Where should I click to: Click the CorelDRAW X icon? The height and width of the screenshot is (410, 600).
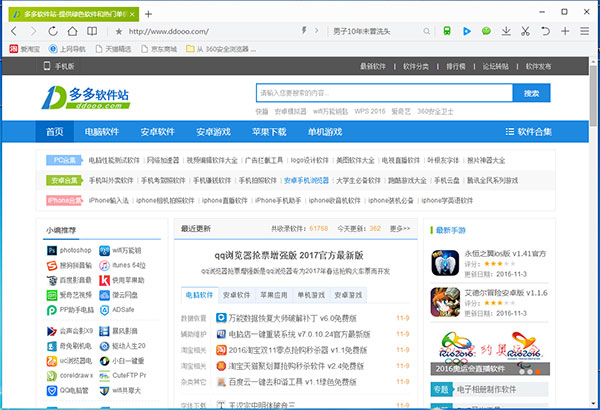click(x=52, y=376)
